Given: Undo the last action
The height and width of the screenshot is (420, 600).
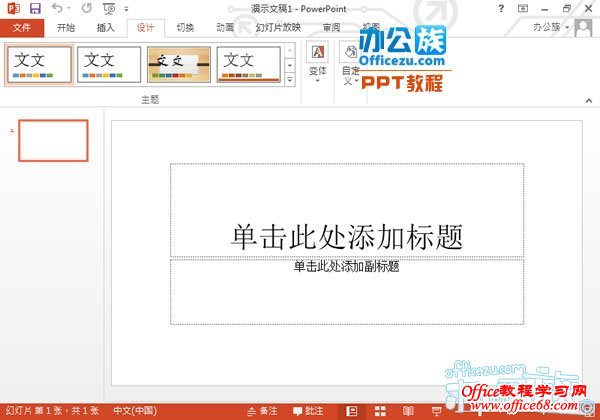Looking at the screenshot, I should 57,8.
